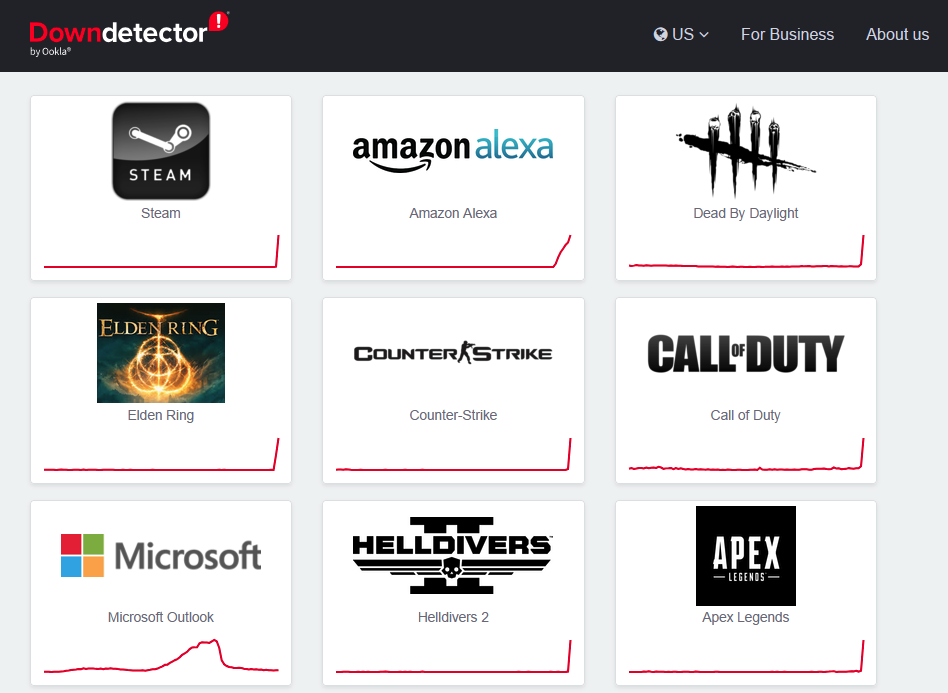The height and width of the screenshot is (693, 948).
Task: Open the Elden Ring label
Action: click(x=161, y=415)
